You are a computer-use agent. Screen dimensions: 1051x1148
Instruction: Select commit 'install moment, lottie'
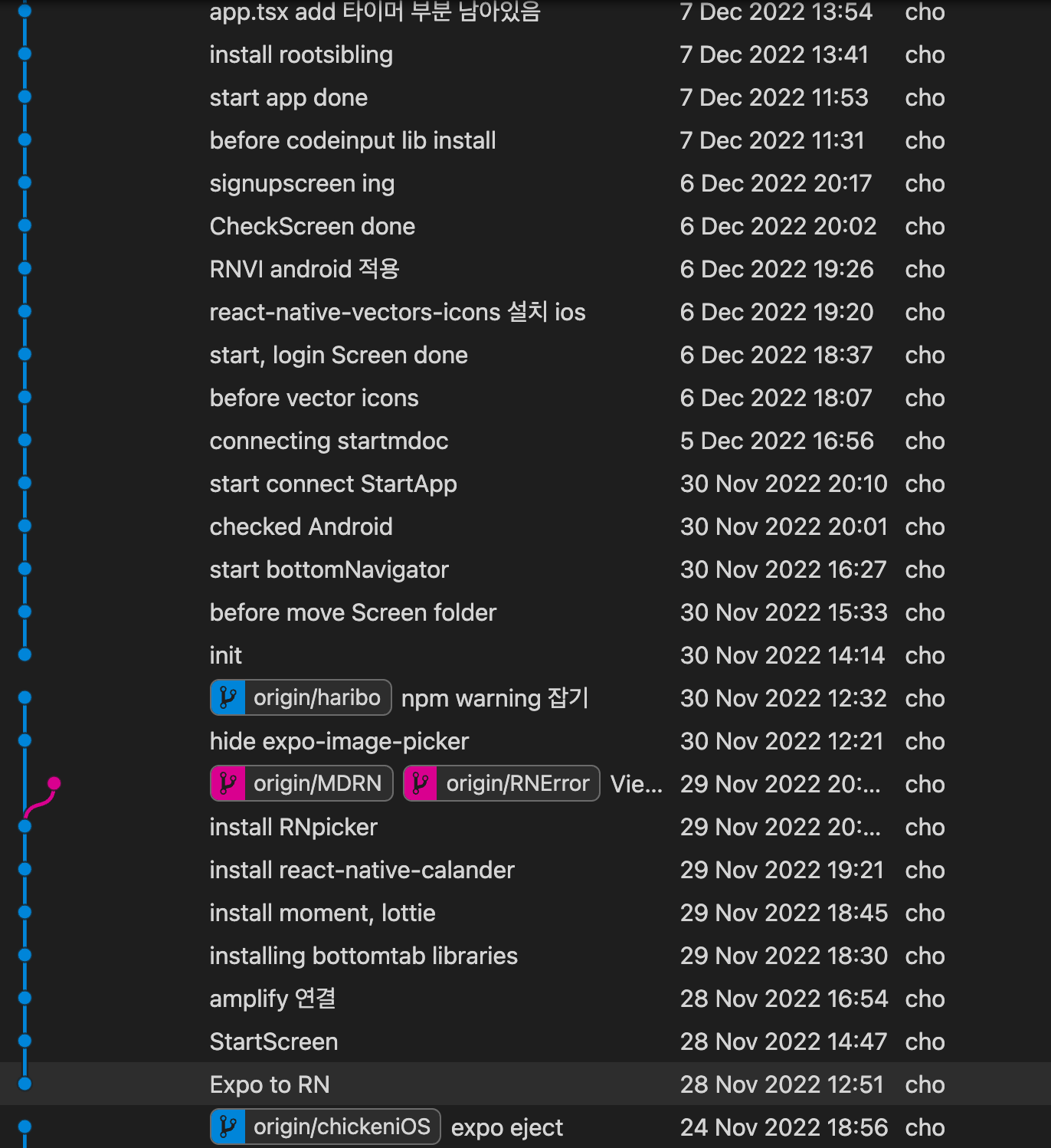tap(323, 913)
